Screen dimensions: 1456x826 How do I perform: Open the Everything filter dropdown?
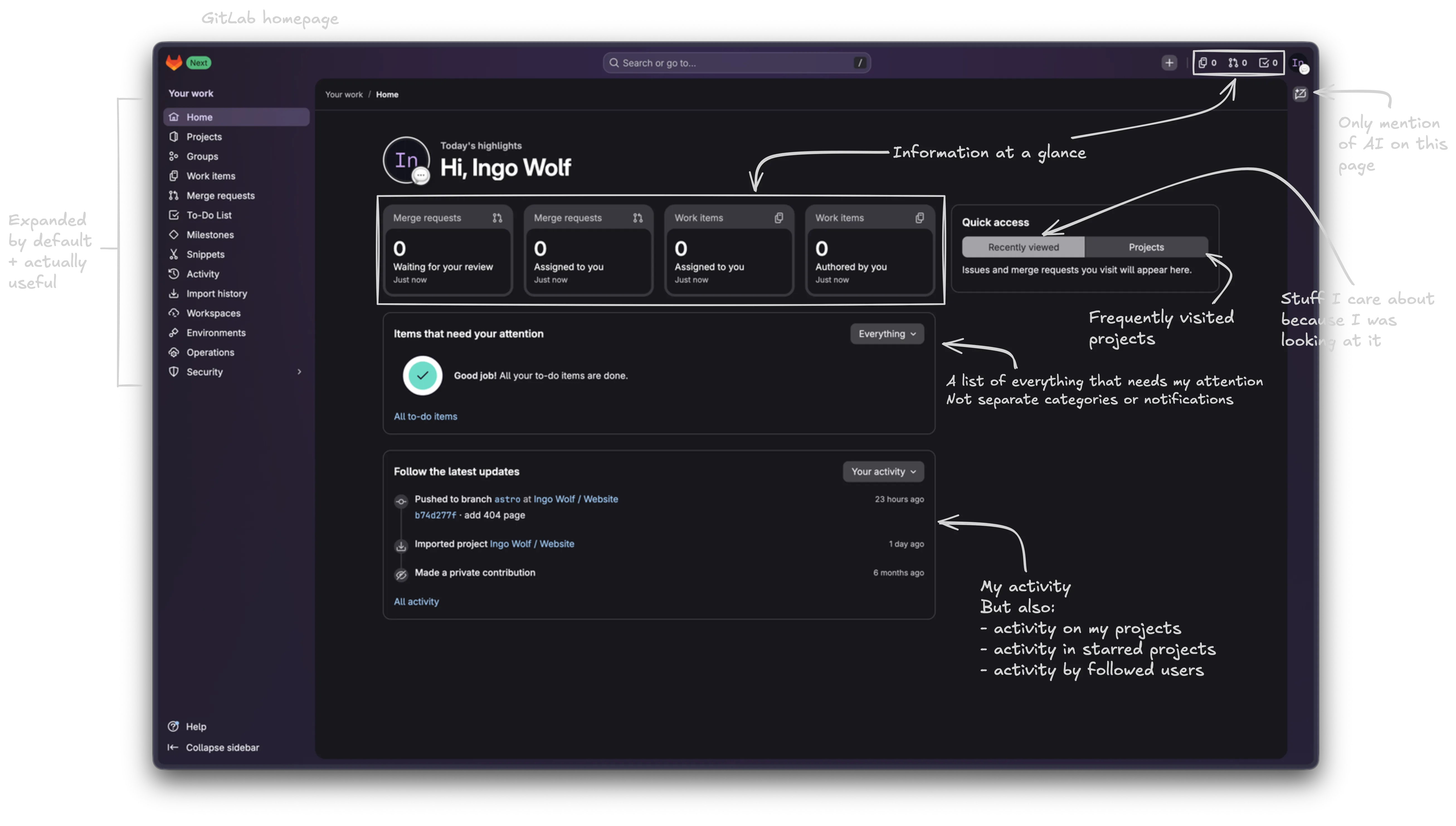coord(887,334)
